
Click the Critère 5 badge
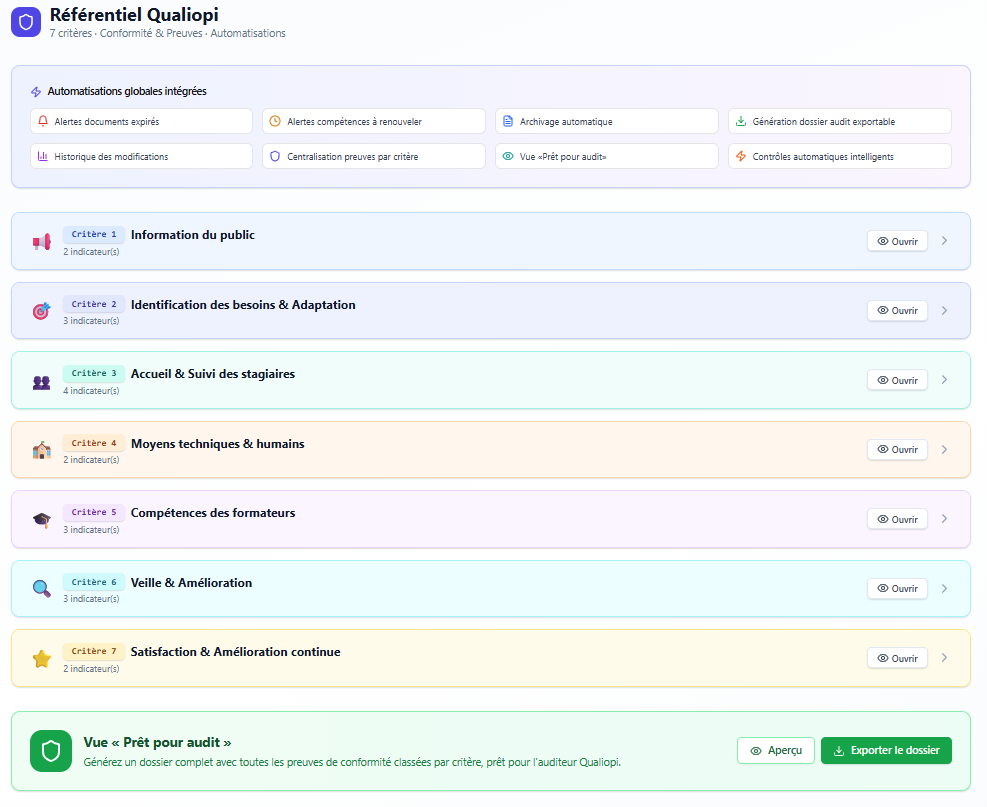[94, 512]
